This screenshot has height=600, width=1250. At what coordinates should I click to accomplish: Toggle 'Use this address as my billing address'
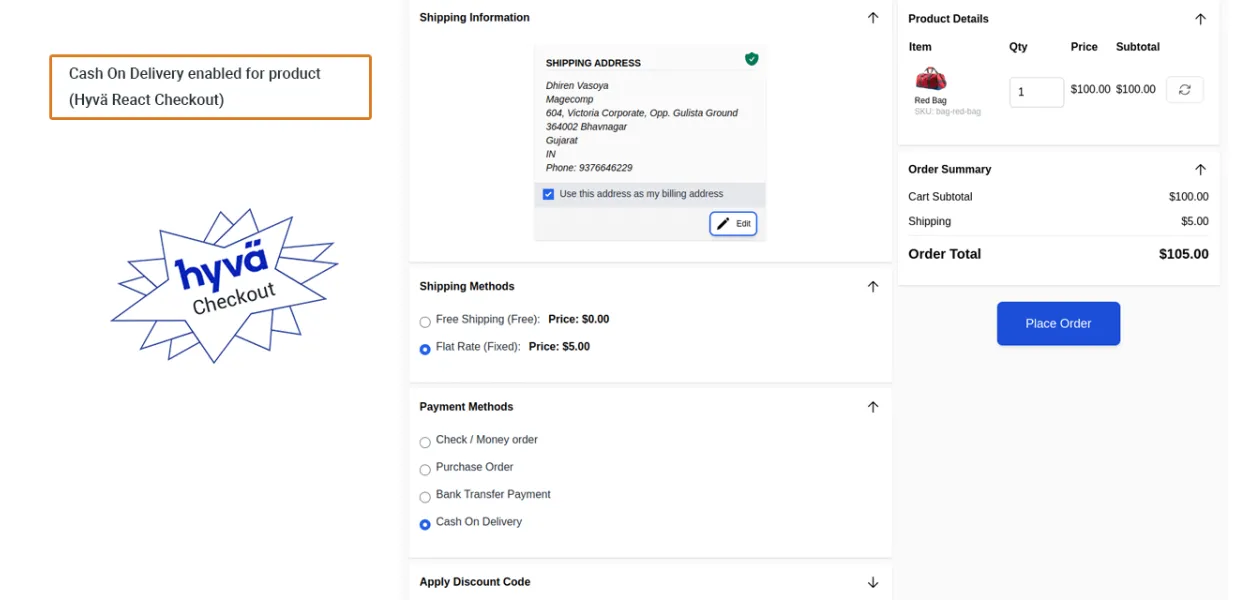(548, 194)
